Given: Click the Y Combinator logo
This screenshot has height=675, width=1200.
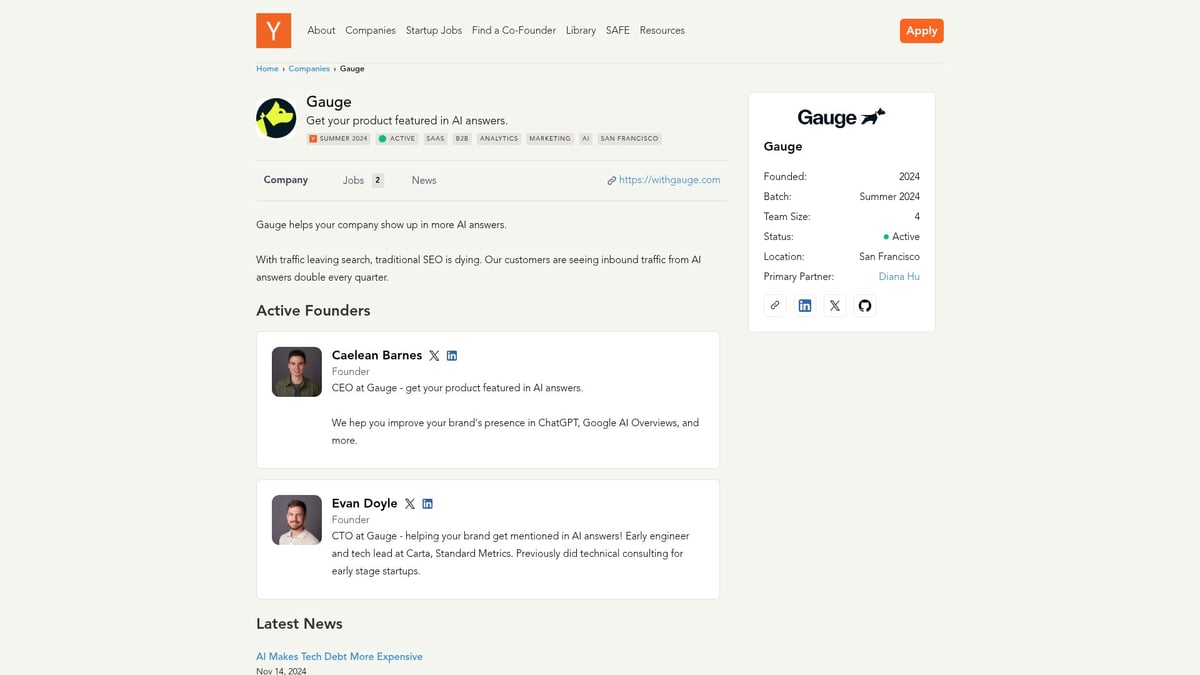Looking at the screenshot, I should click(x=273, y=30).
